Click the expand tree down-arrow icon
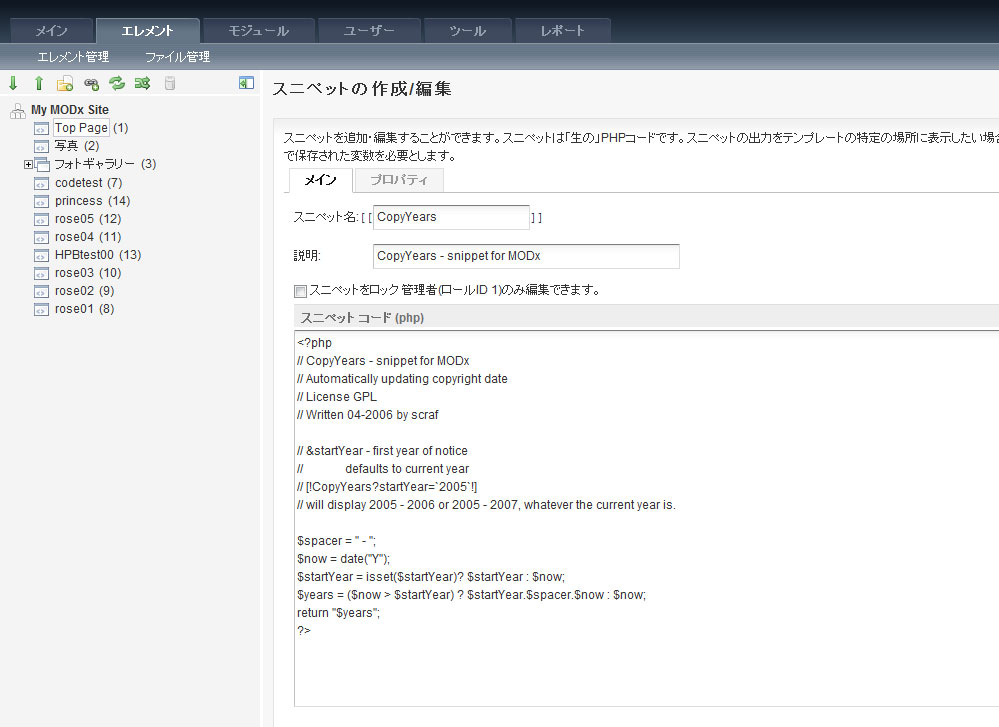 (13, 84)
